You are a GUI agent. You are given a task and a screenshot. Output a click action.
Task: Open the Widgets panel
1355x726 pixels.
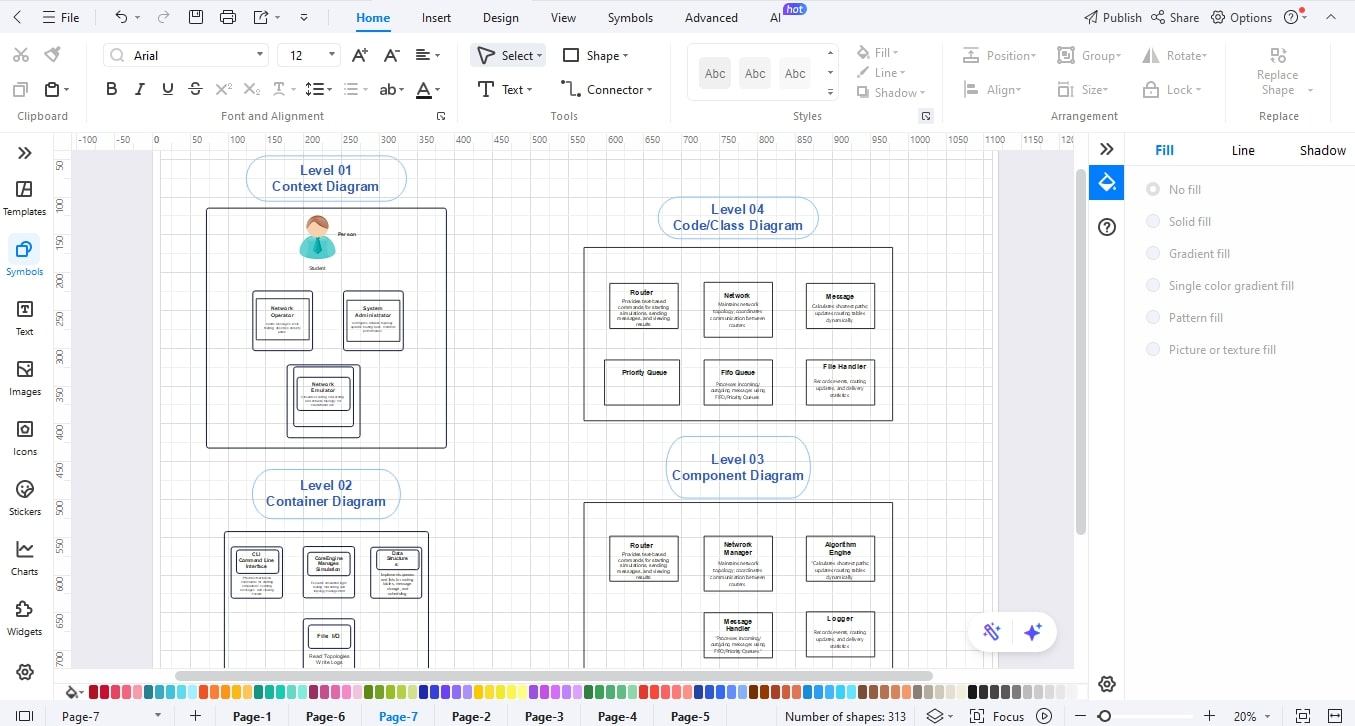tap(24, 616)
